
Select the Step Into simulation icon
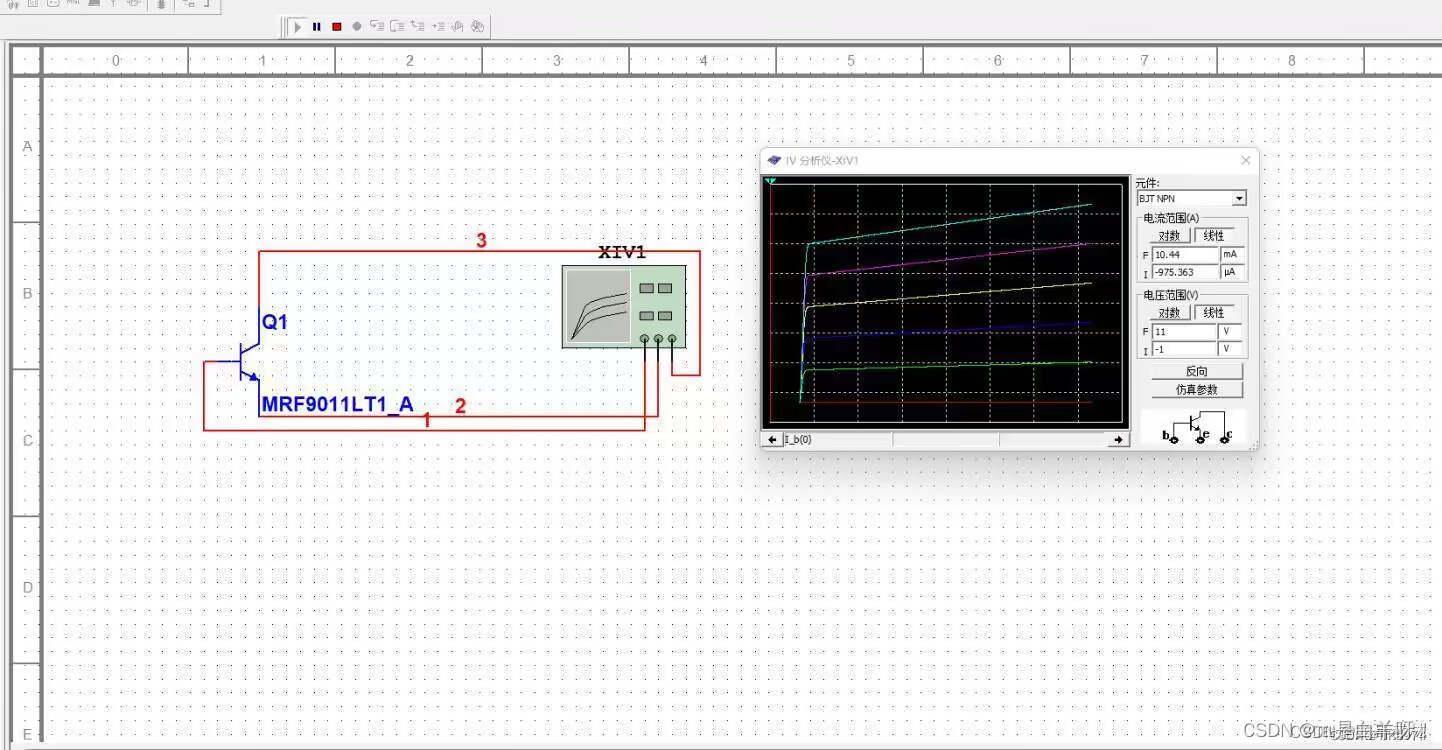tap(377, 27)
